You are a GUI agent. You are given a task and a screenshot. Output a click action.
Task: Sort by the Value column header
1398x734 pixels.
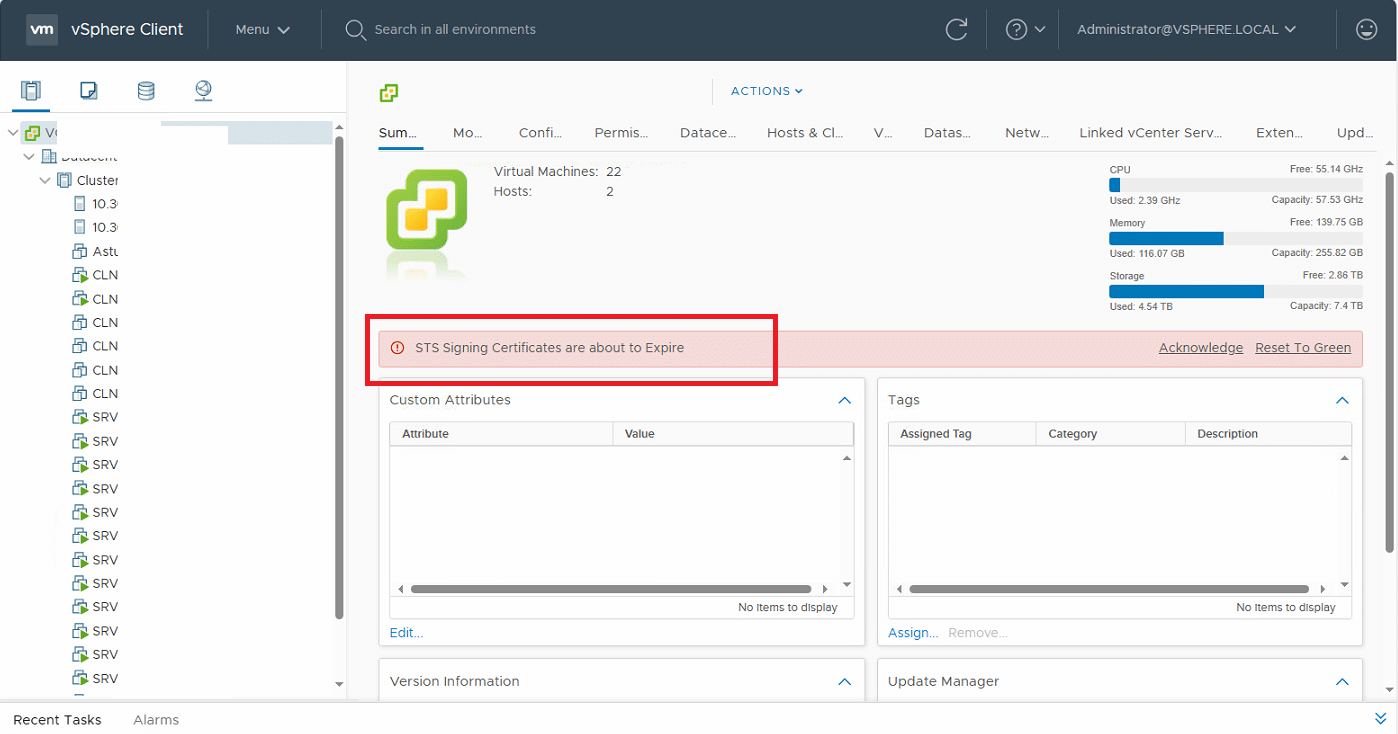[733, 434]
